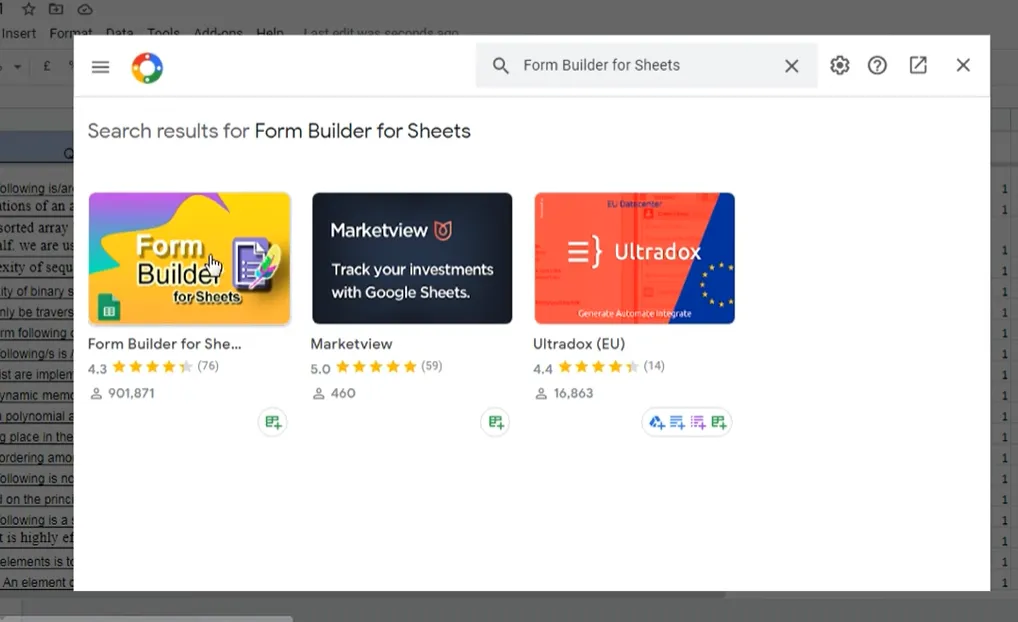
Task: Click the Marketview title link
Action: pos(351,344)
